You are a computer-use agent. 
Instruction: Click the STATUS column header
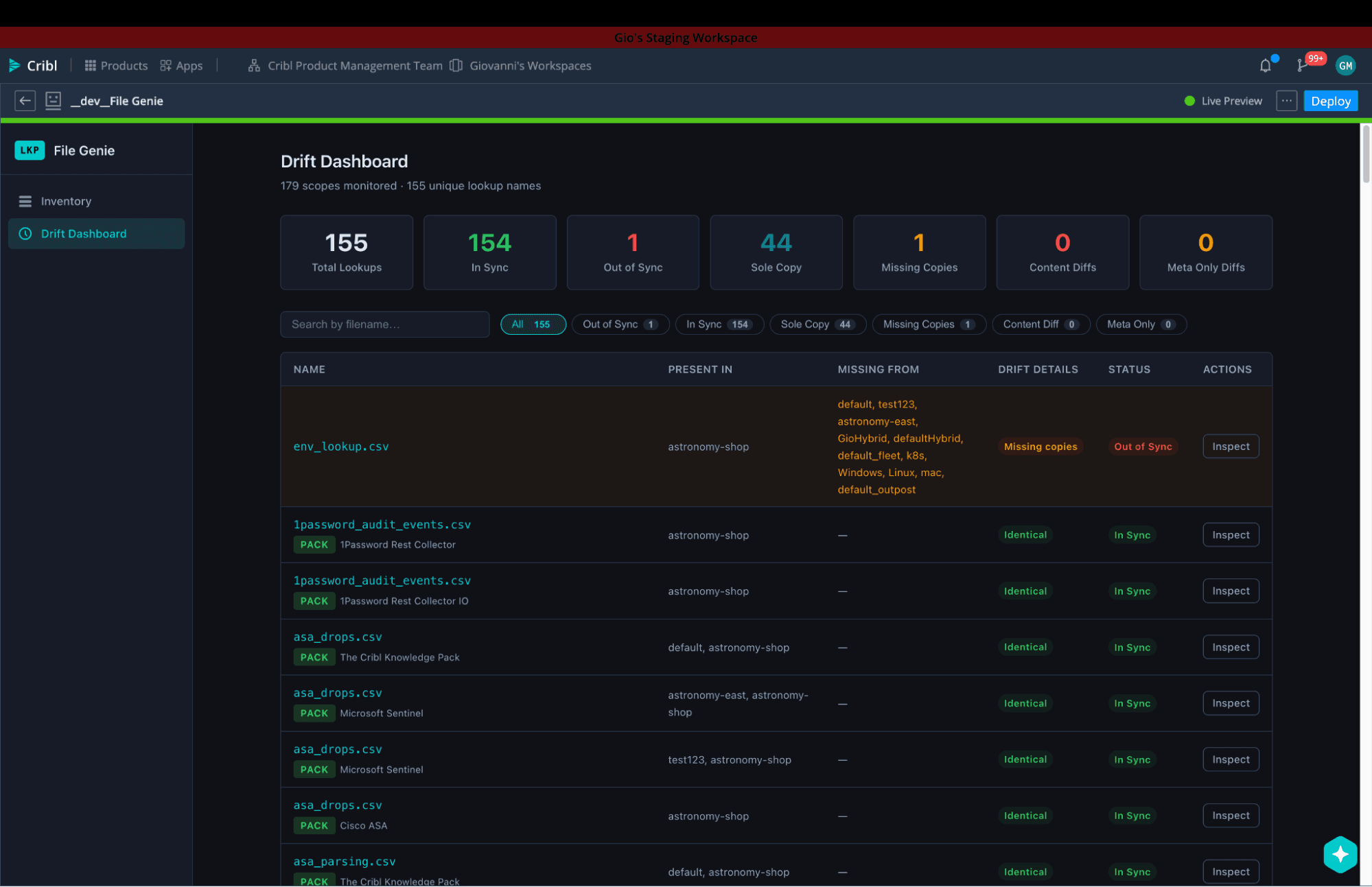point(1129,370)
